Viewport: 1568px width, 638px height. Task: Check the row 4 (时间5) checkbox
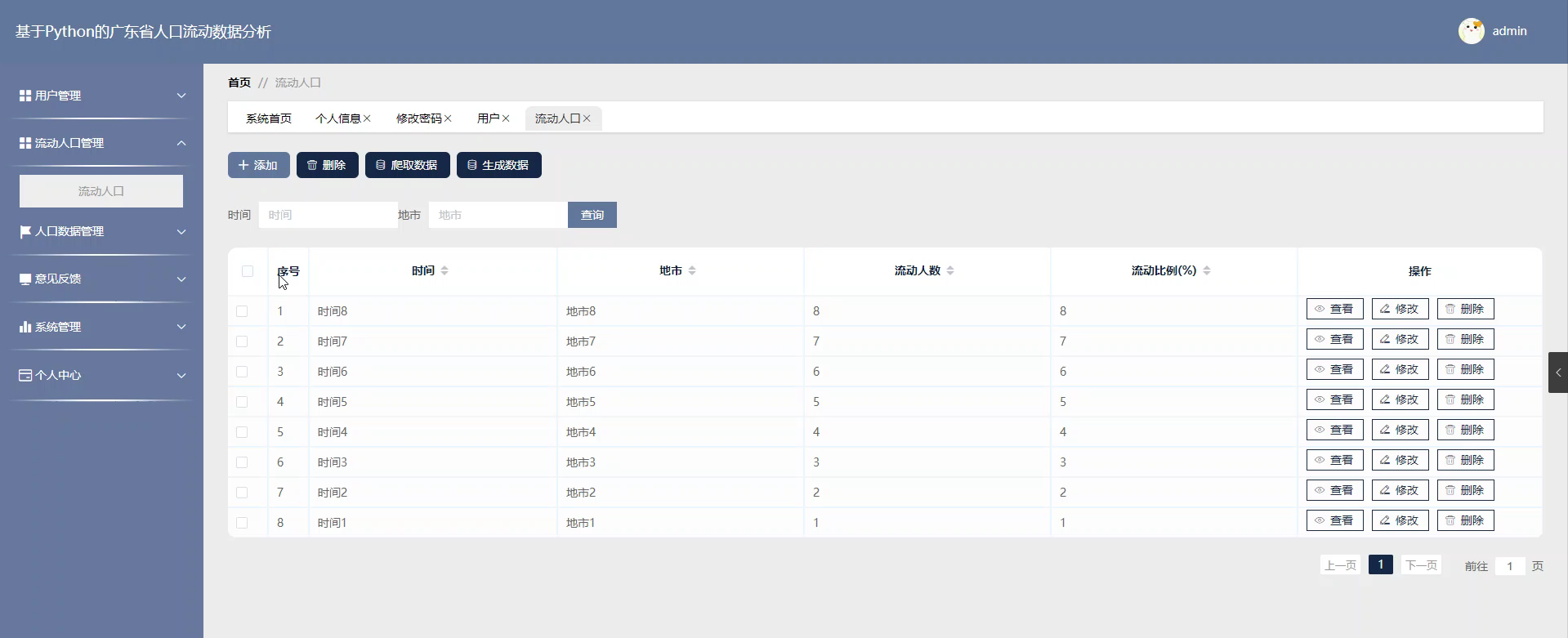click(x=242, y=402)
